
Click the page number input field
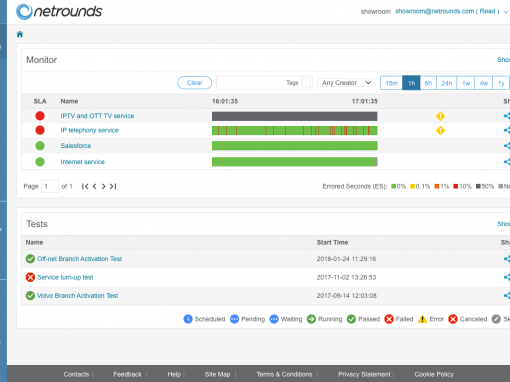(x=50, y=186)
